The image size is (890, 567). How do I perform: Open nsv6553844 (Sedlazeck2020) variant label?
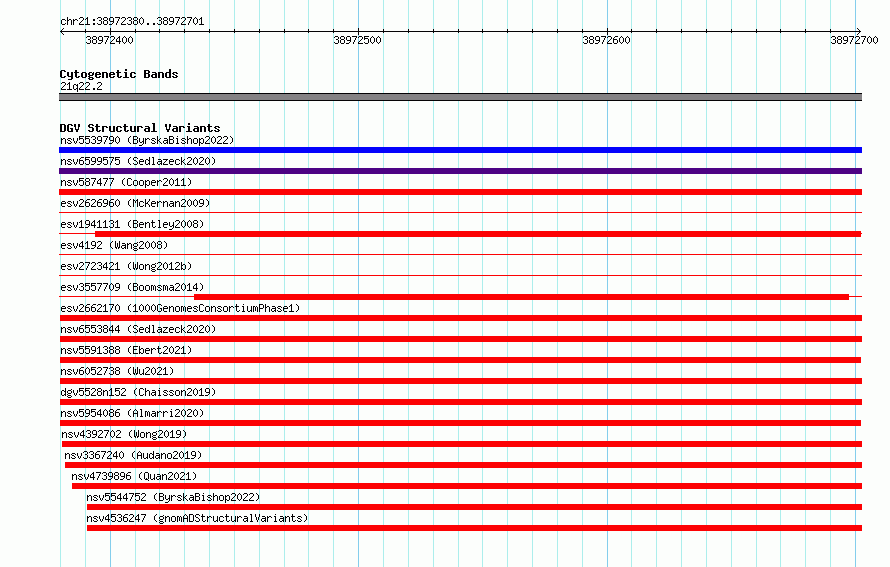pos(138,329)
